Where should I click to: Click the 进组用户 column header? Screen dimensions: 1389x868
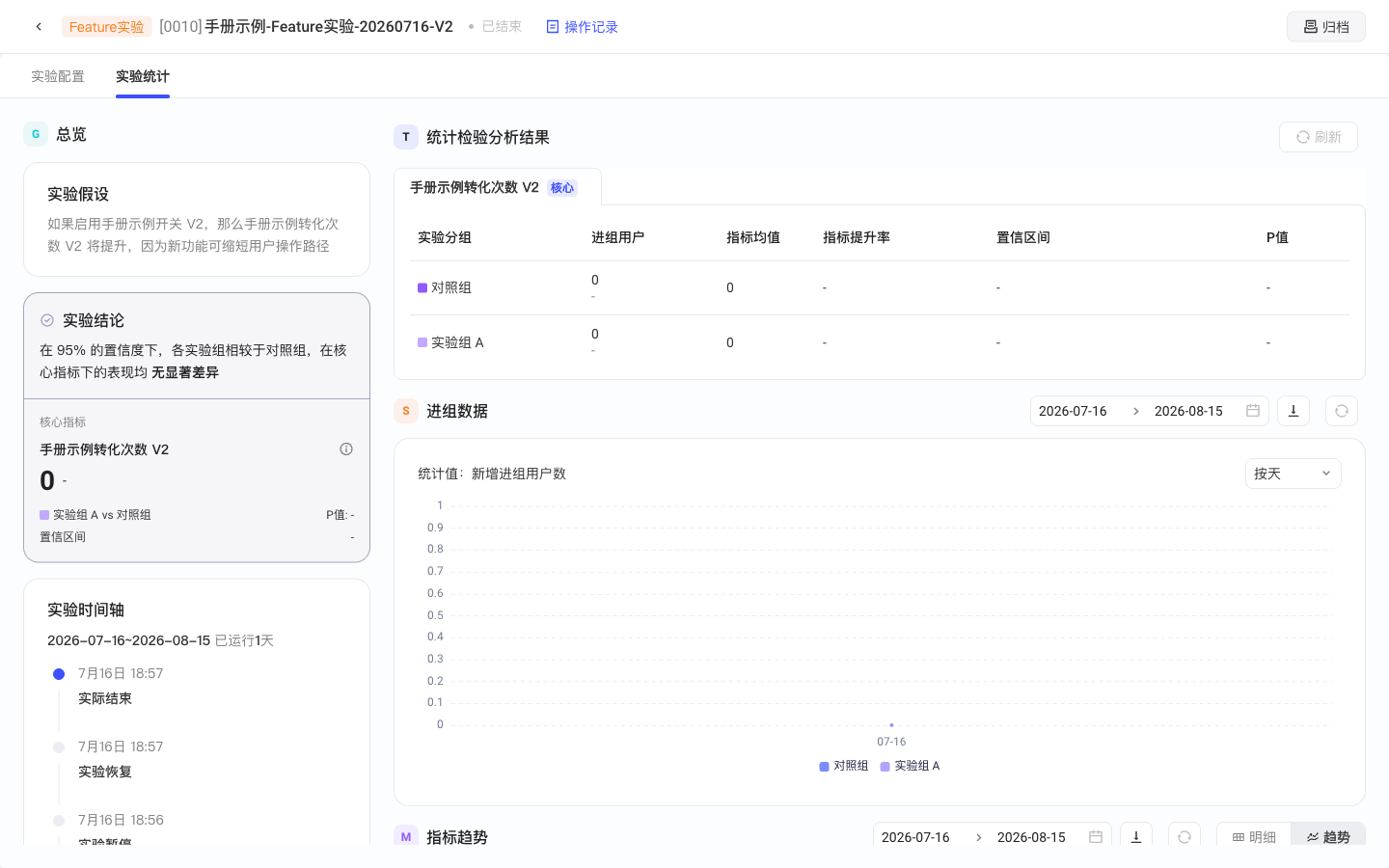coord(617,237)
